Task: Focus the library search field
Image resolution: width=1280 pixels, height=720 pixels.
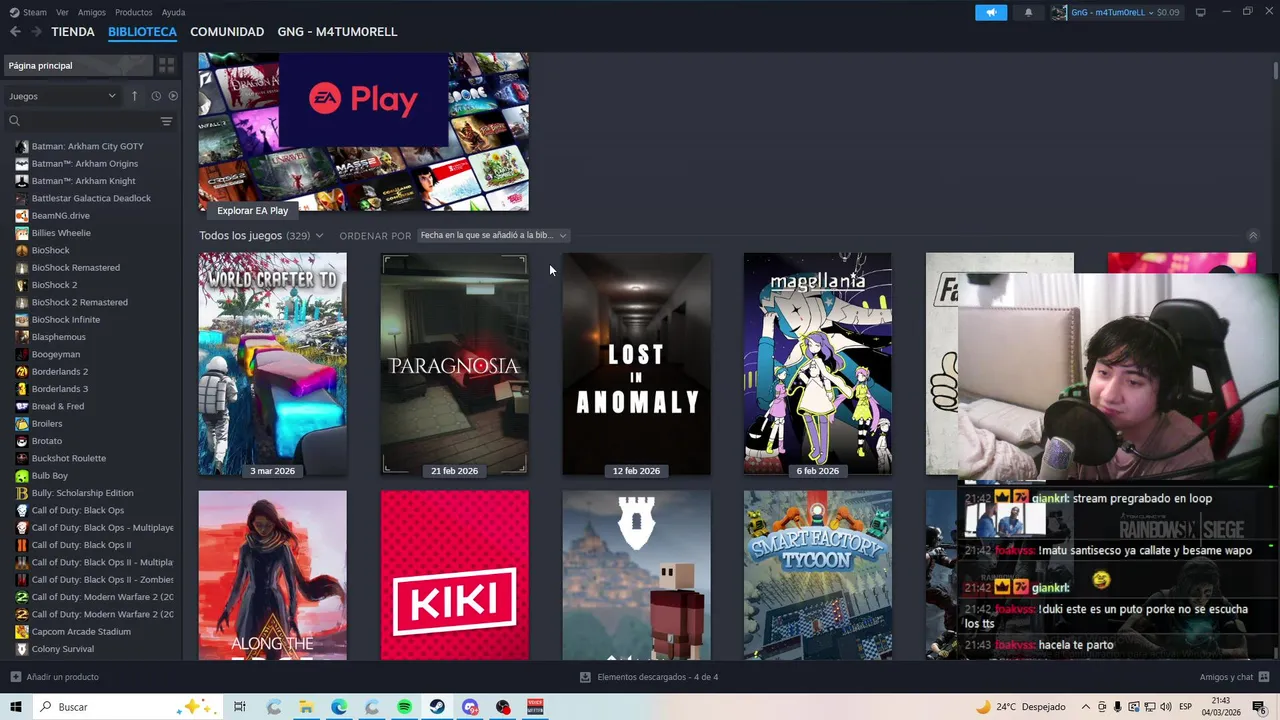Action: click(80, 121)
